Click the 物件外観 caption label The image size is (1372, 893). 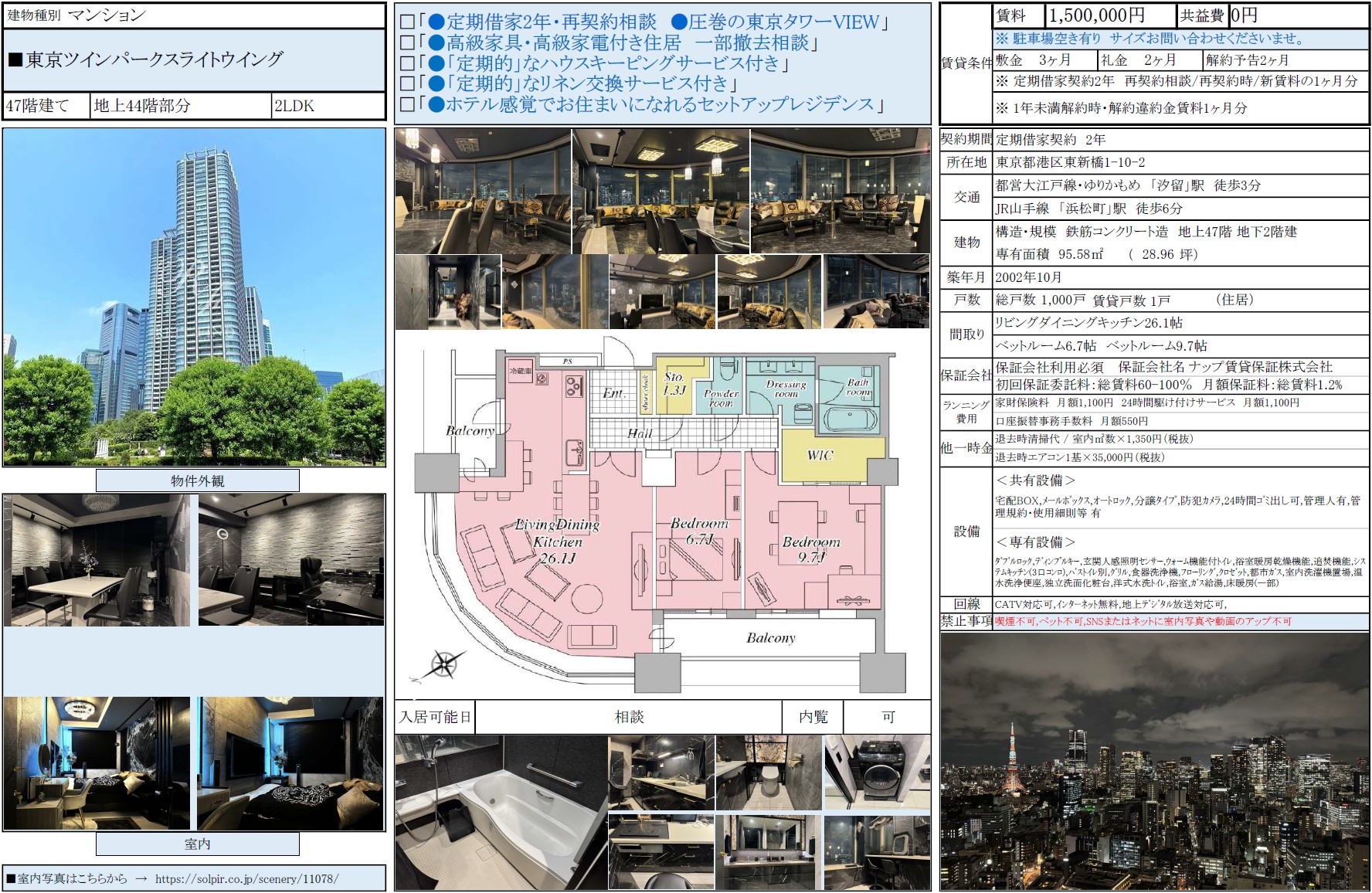pos(197,480)
